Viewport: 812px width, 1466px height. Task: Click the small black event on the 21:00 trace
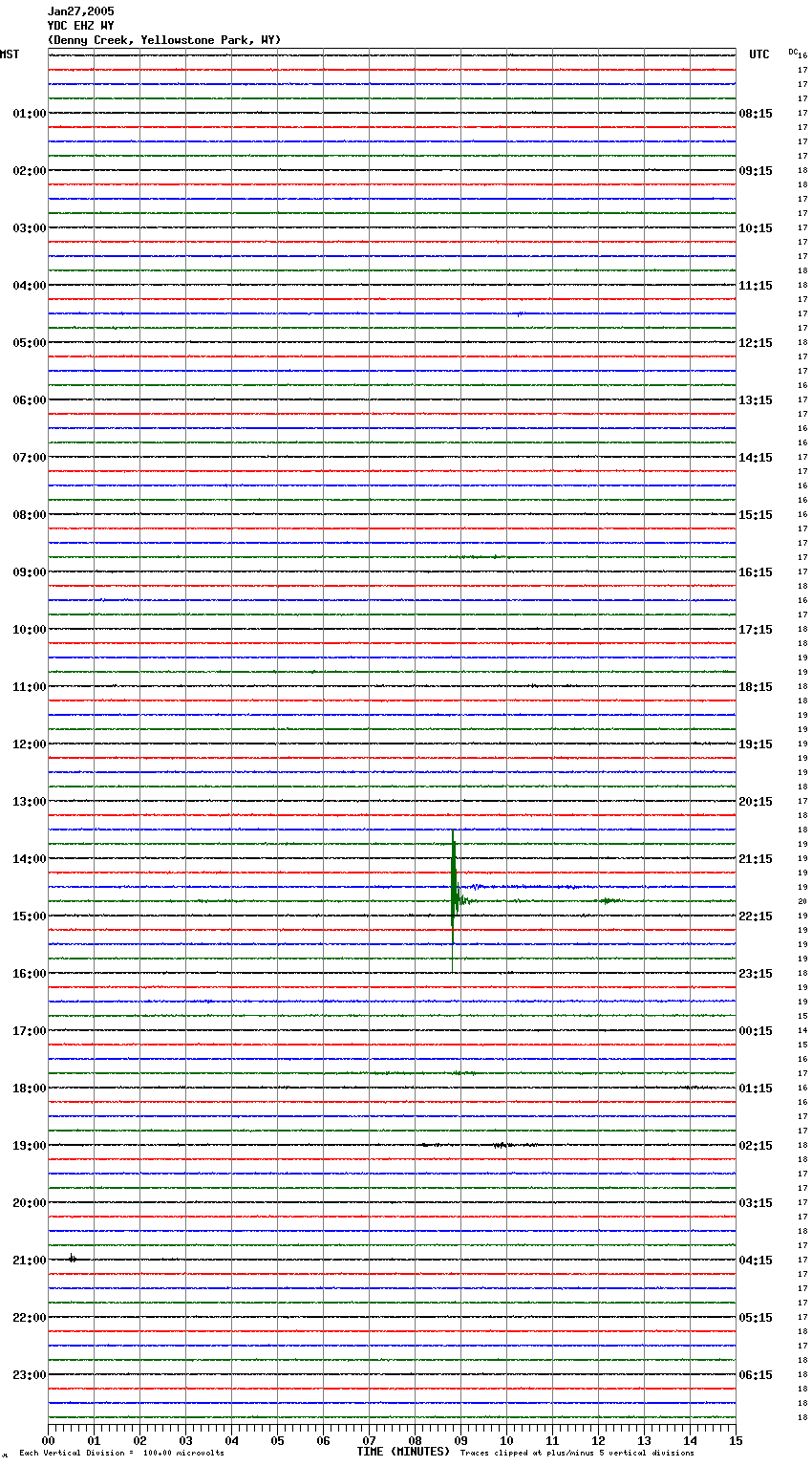pos(73,1259)
